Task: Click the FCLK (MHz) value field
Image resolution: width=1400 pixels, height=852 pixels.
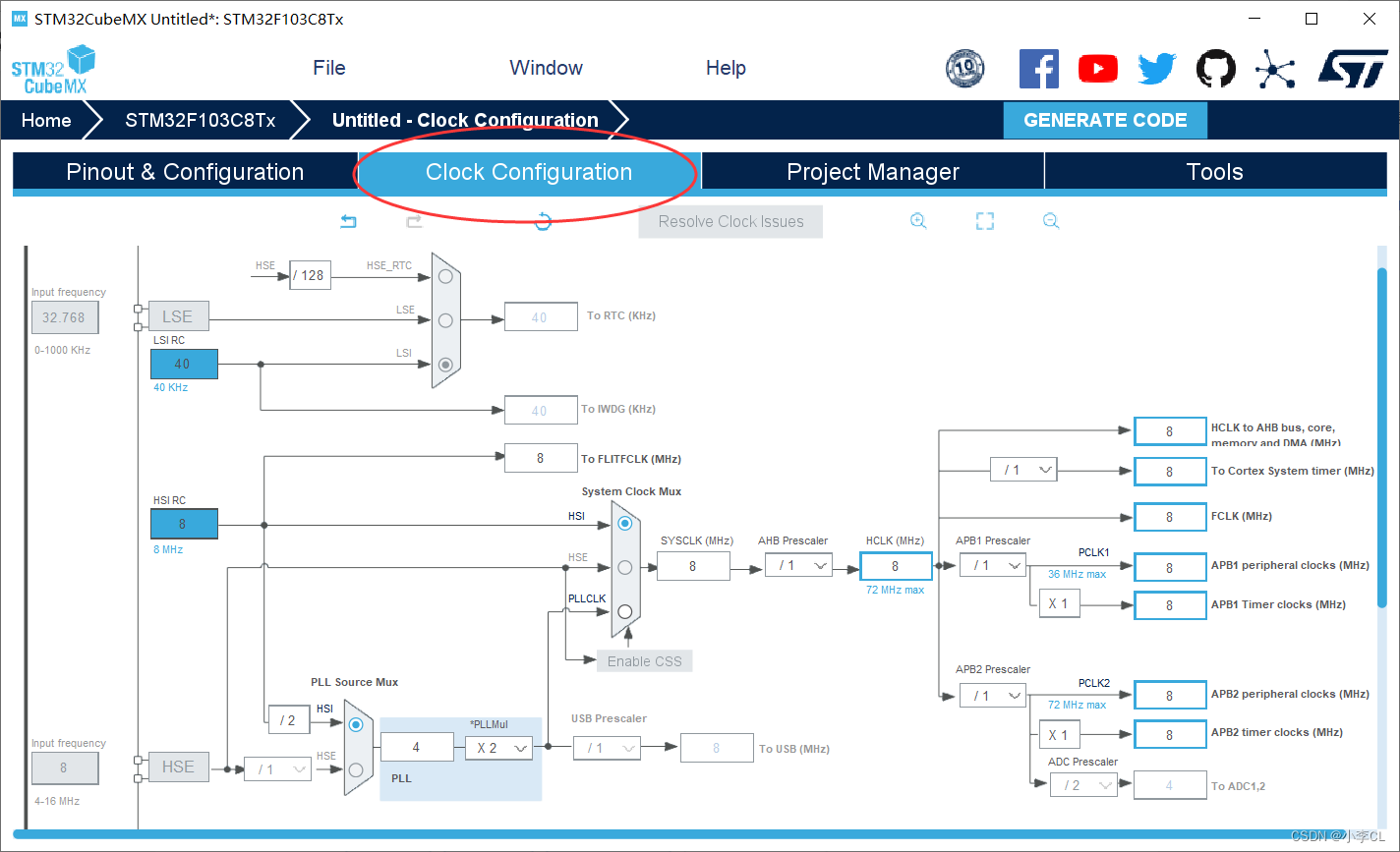Action: [1170, 517]
